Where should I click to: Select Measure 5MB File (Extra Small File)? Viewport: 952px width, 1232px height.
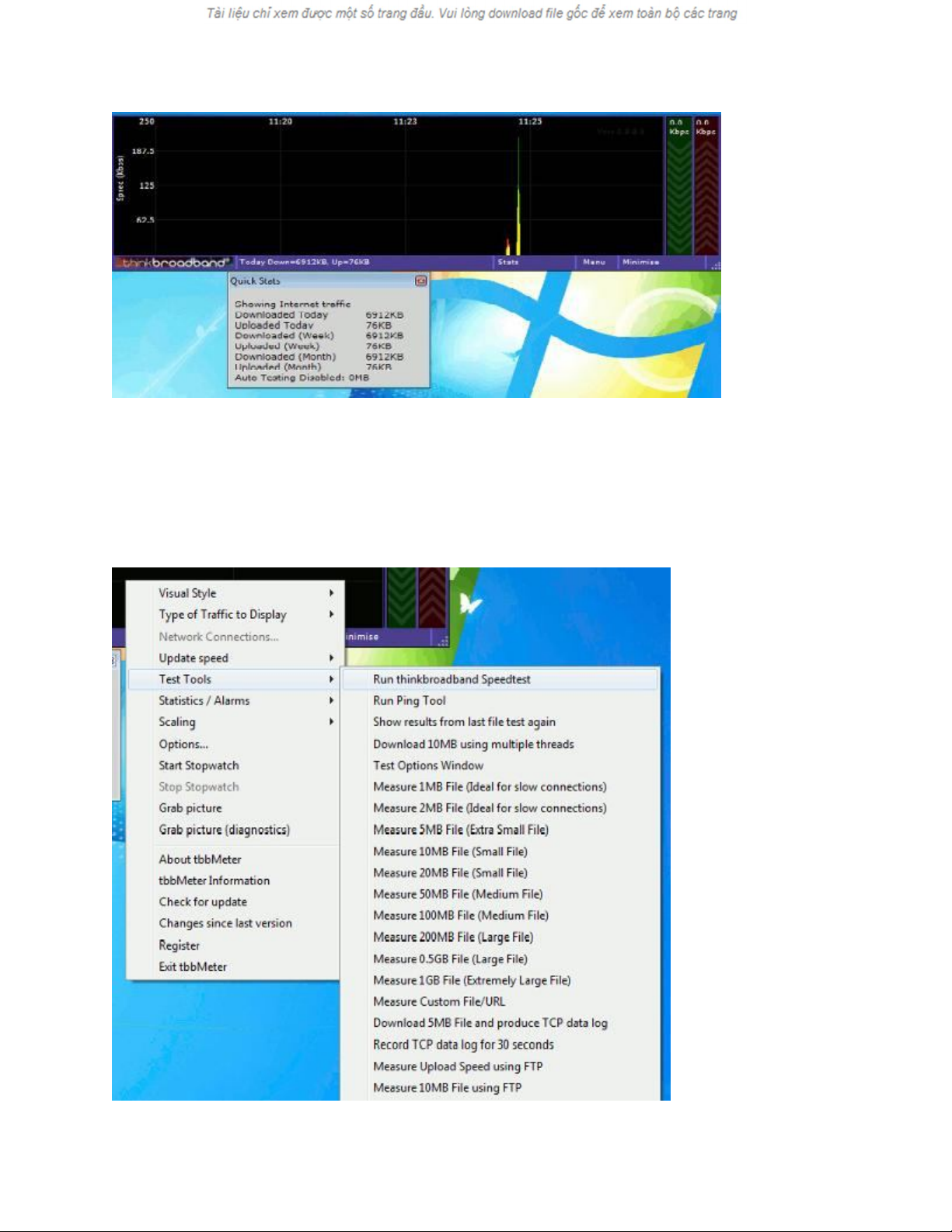tap(501, 830)
